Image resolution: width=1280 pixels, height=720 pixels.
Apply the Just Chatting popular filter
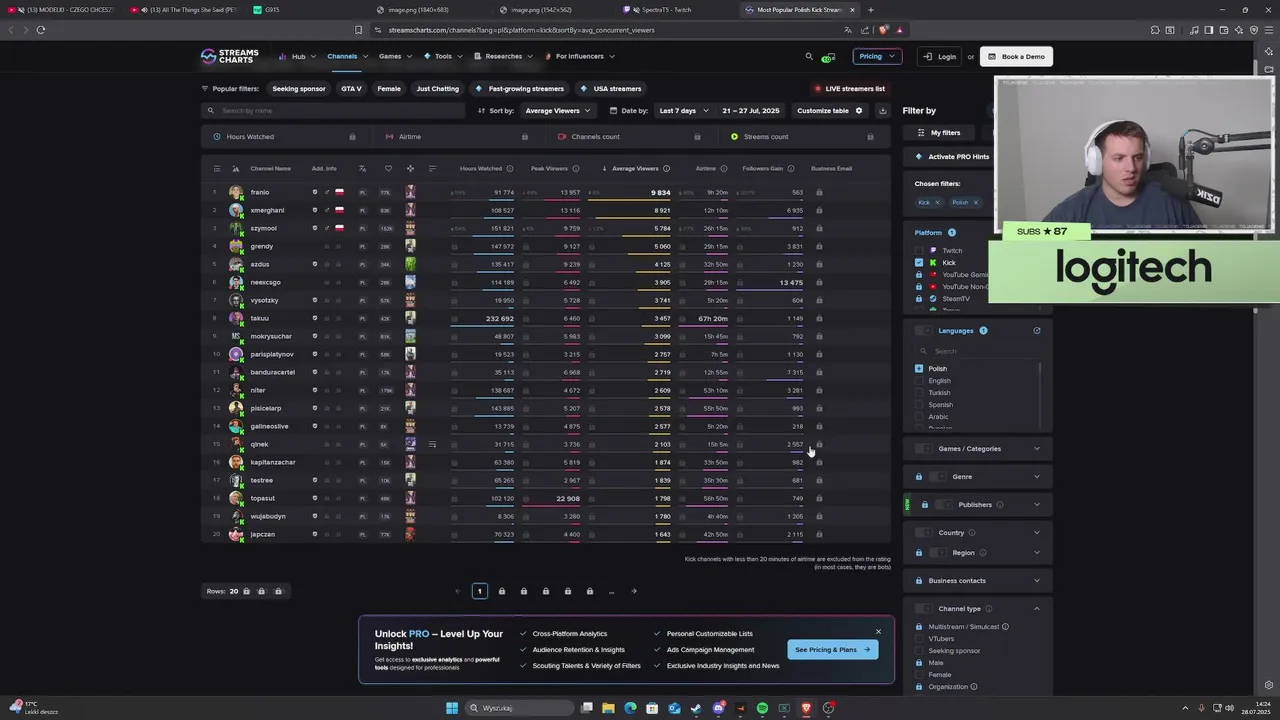pos(438,88)
